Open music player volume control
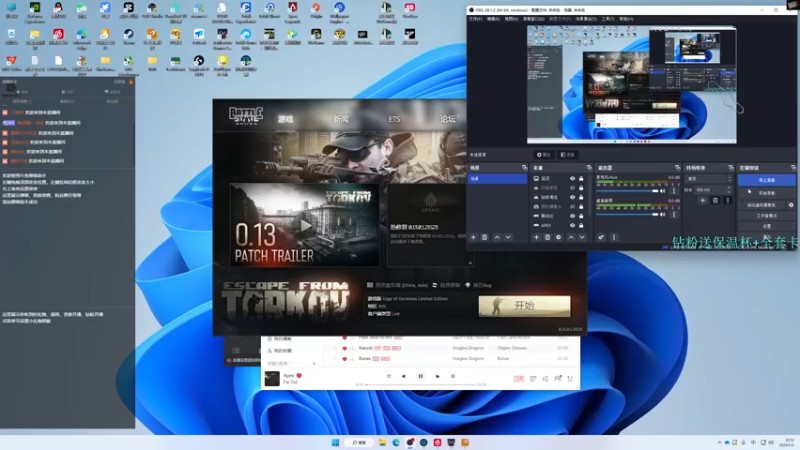Image resolution: width=800 pixels, height=450 pixels. click(545, 379)
